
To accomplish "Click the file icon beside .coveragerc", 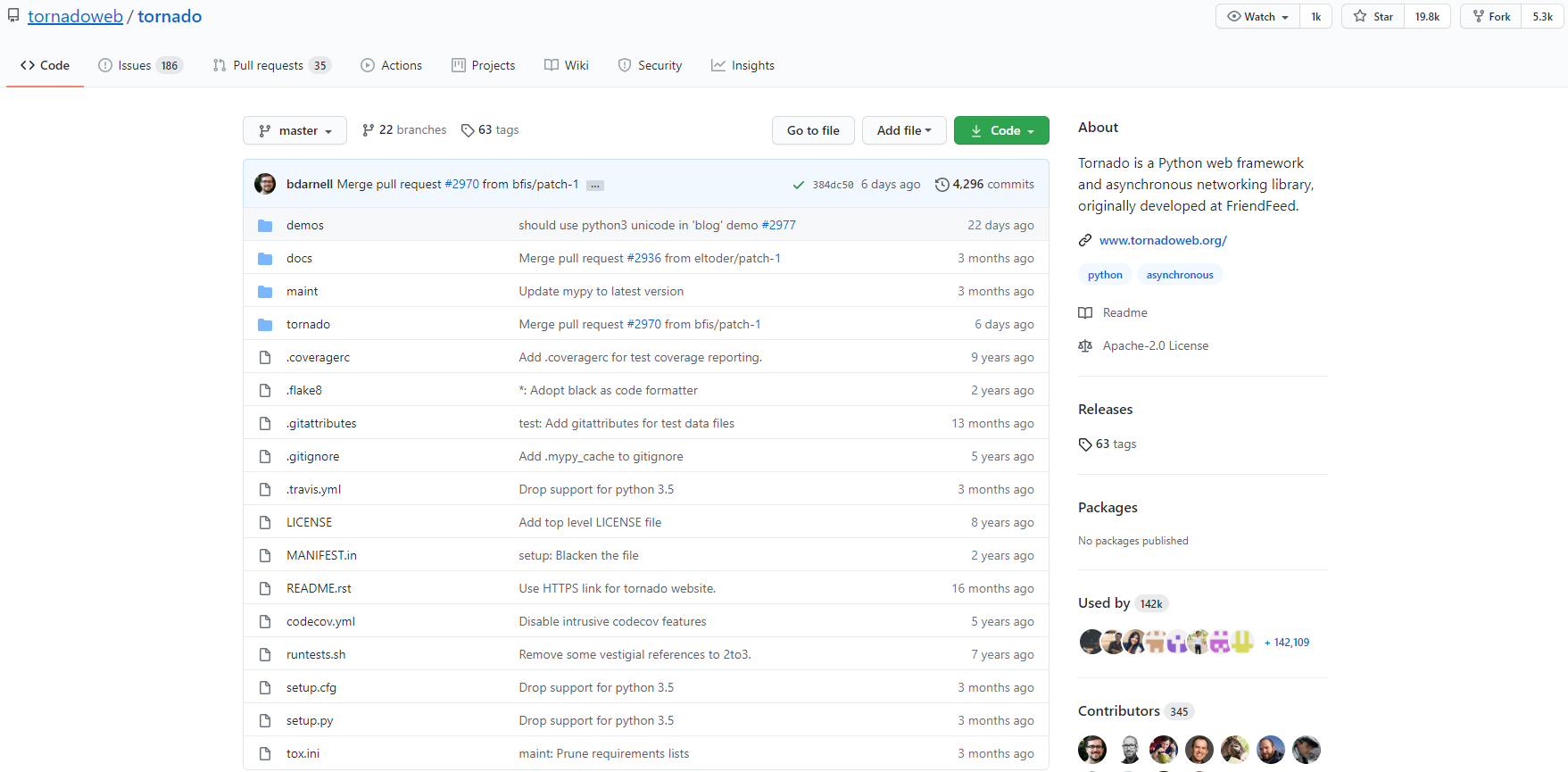I will point(265,358).
